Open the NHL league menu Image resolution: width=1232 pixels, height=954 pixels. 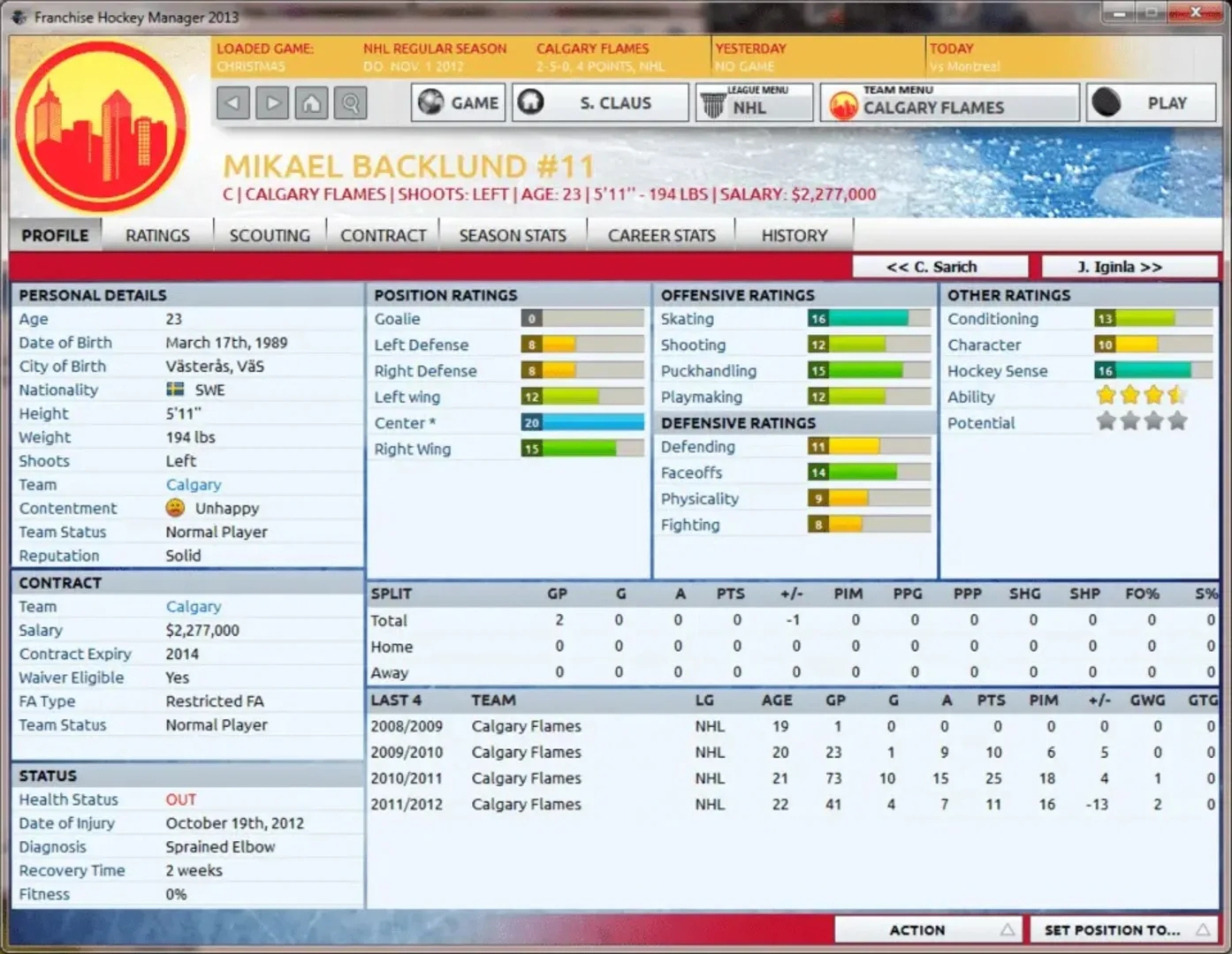pos(754,103)
